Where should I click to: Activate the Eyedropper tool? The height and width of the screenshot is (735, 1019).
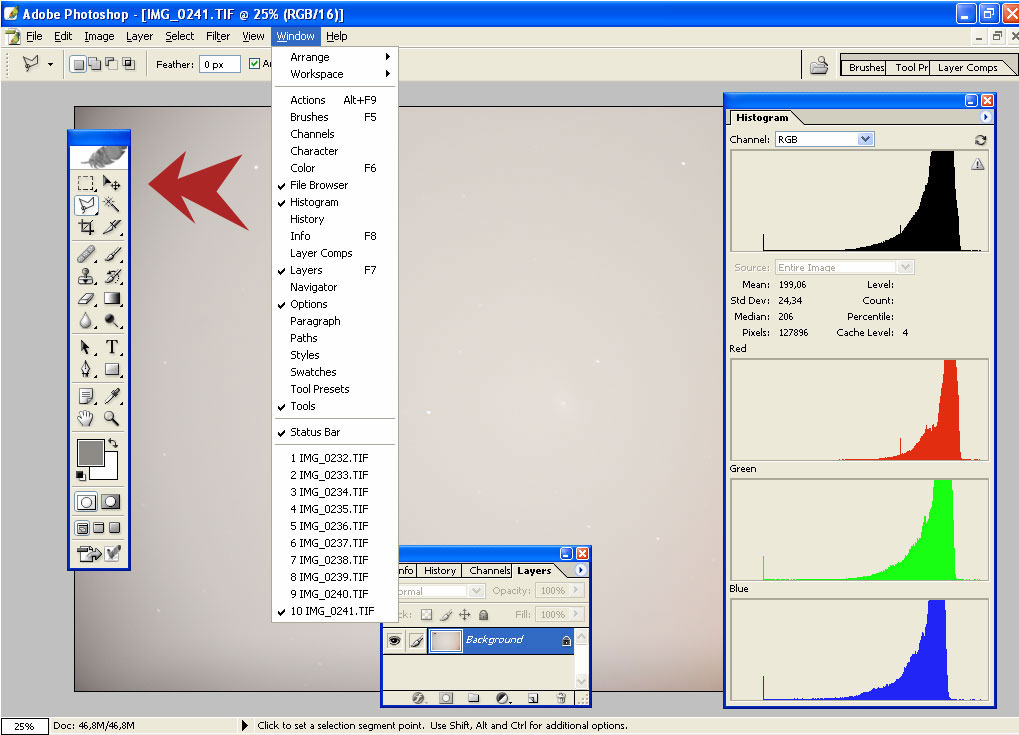pos(112,396)
